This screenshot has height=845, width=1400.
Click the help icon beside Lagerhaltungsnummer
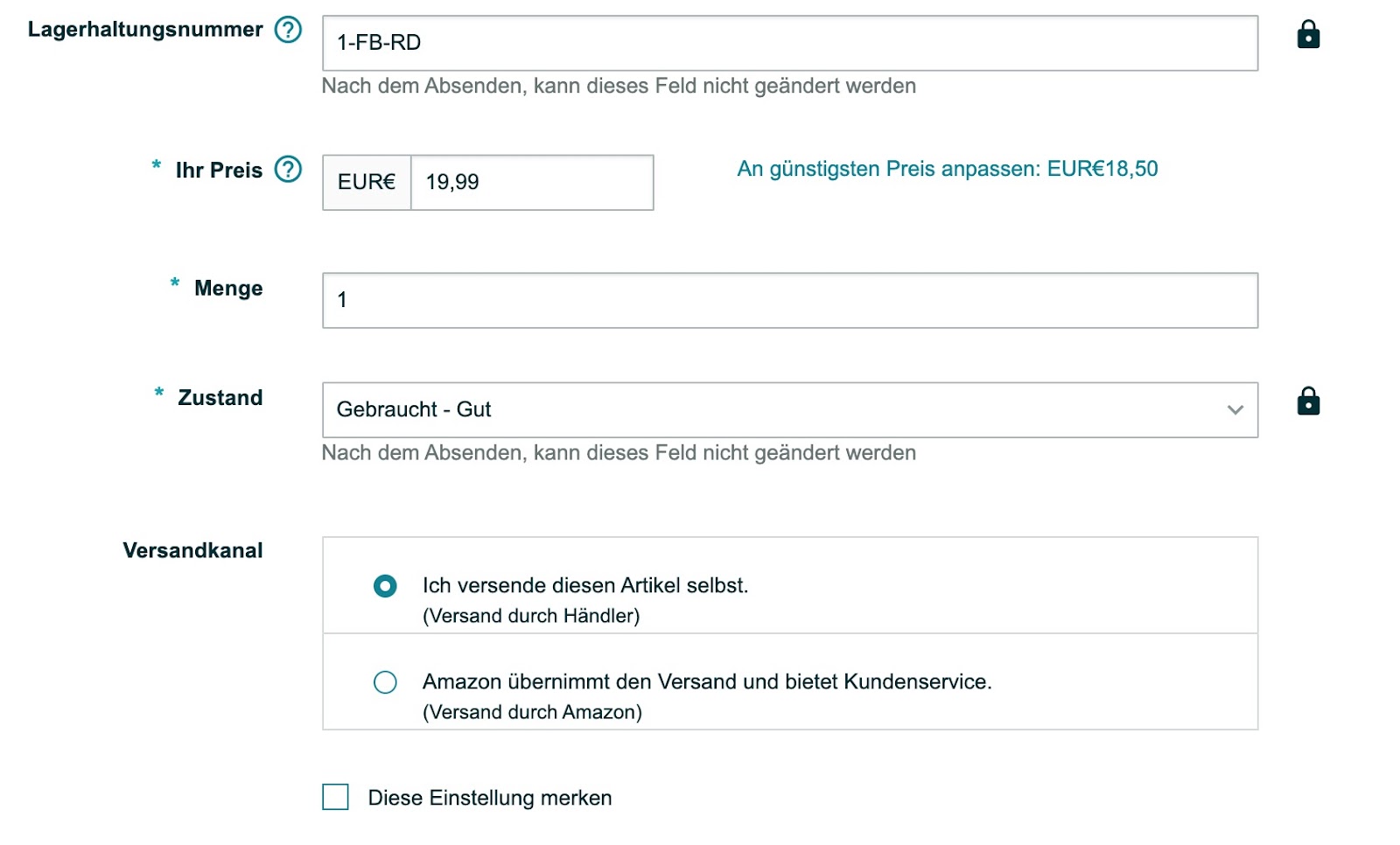288,30
